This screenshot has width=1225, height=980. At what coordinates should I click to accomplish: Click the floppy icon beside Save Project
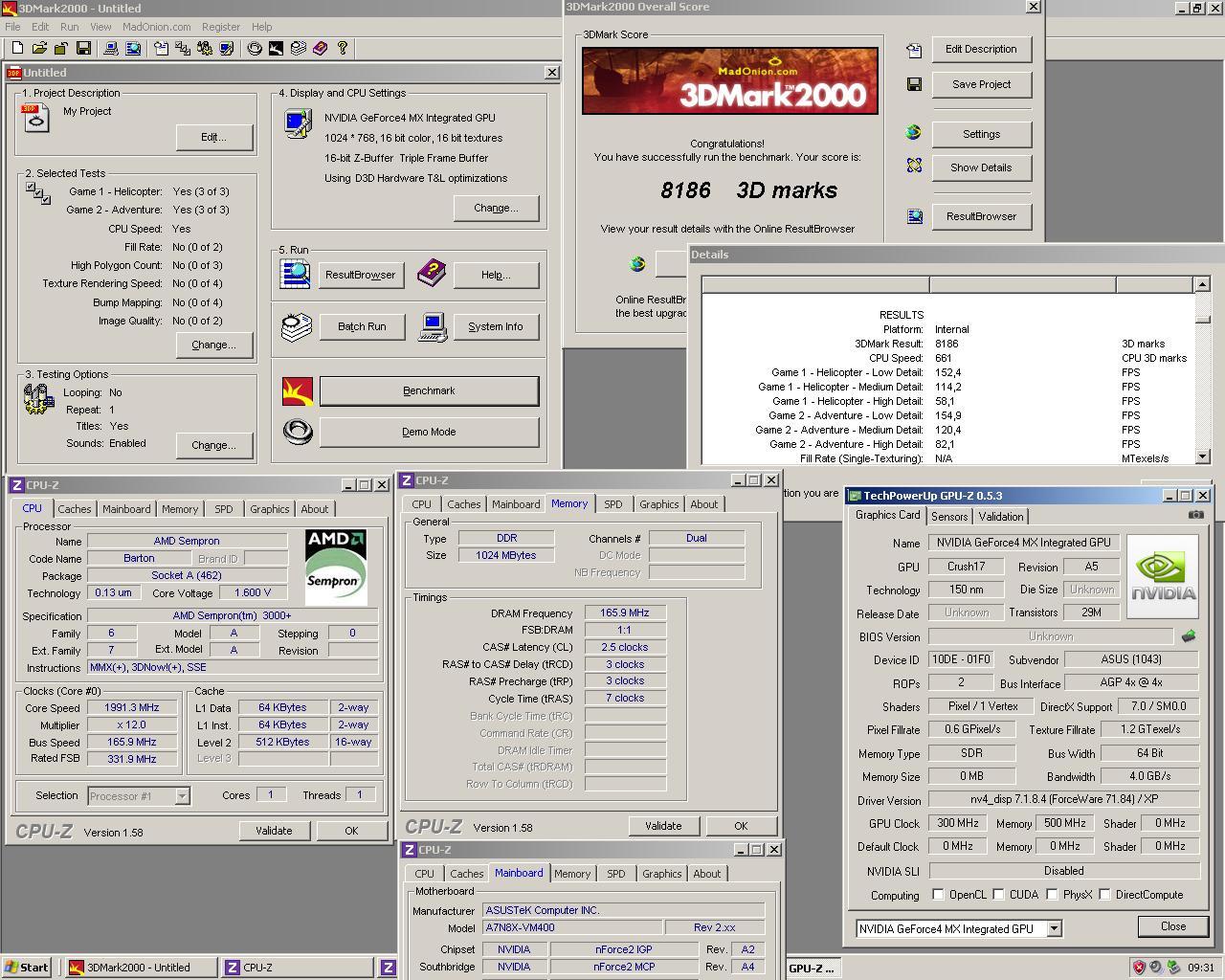tap(914, 84)
